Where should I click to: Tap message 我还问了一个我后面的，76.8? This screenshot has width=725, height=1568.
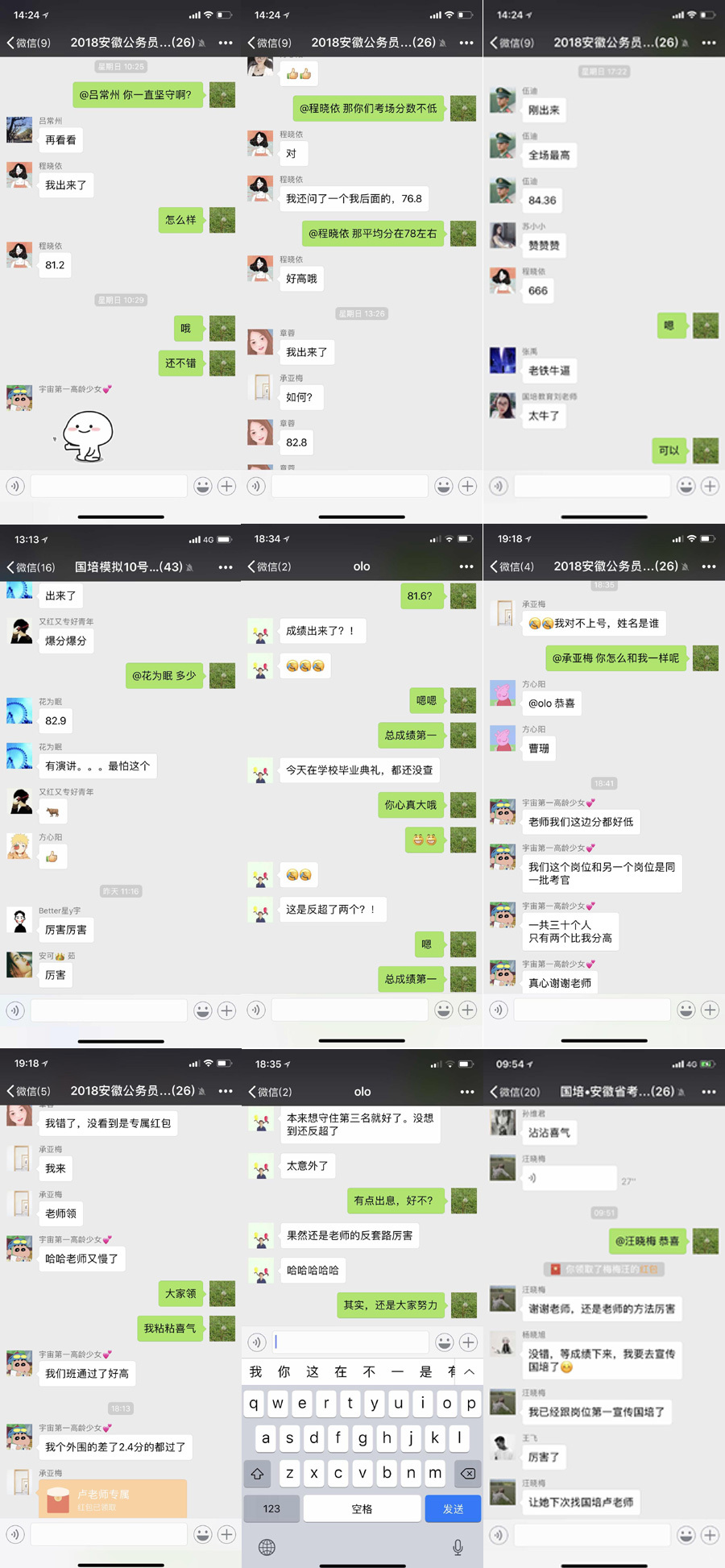(354, 198)
